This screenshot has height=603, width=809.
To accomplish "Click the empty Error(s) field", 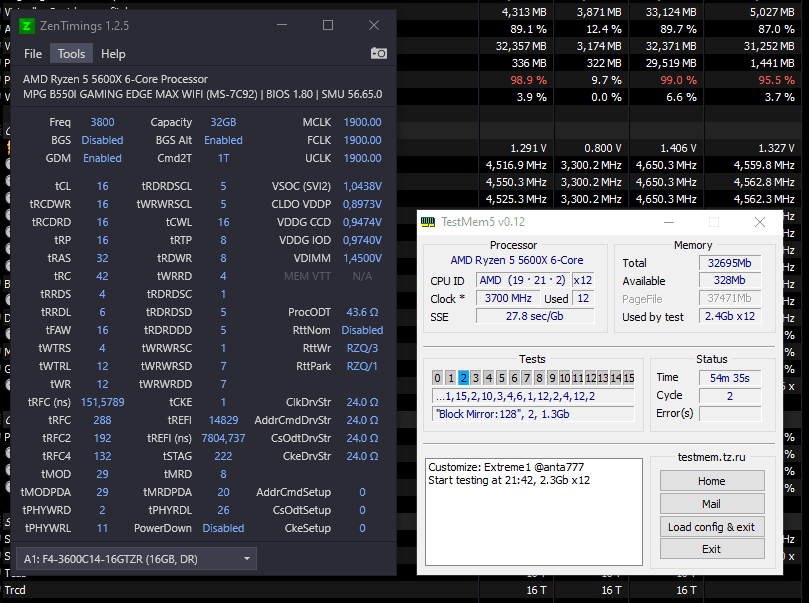I will tap(730, 413).
